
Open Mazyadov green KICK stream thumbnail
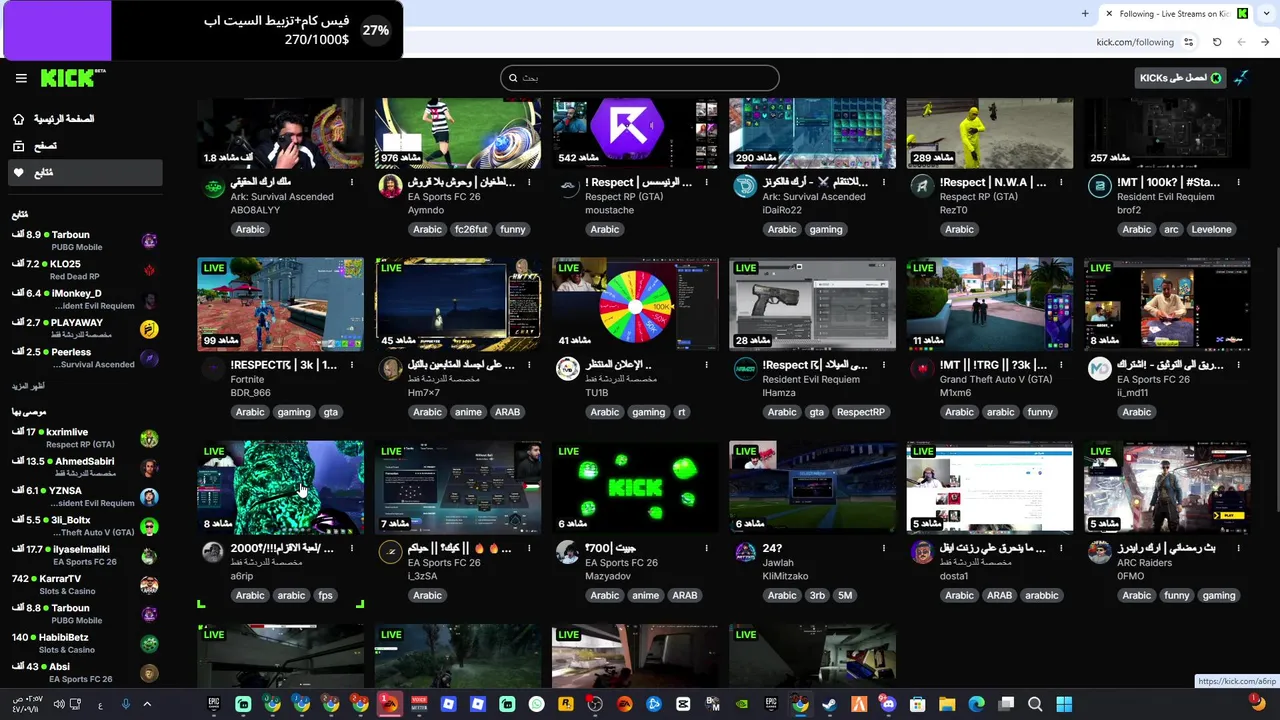point(635,487)
